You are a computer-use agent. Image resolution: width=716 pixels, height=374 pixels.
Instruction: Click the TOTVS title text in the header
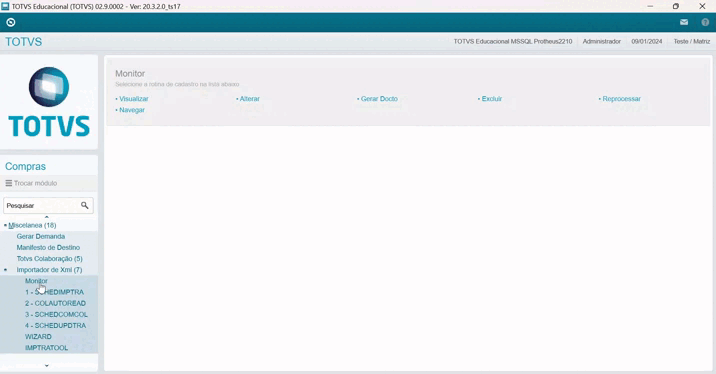(23, 42)
